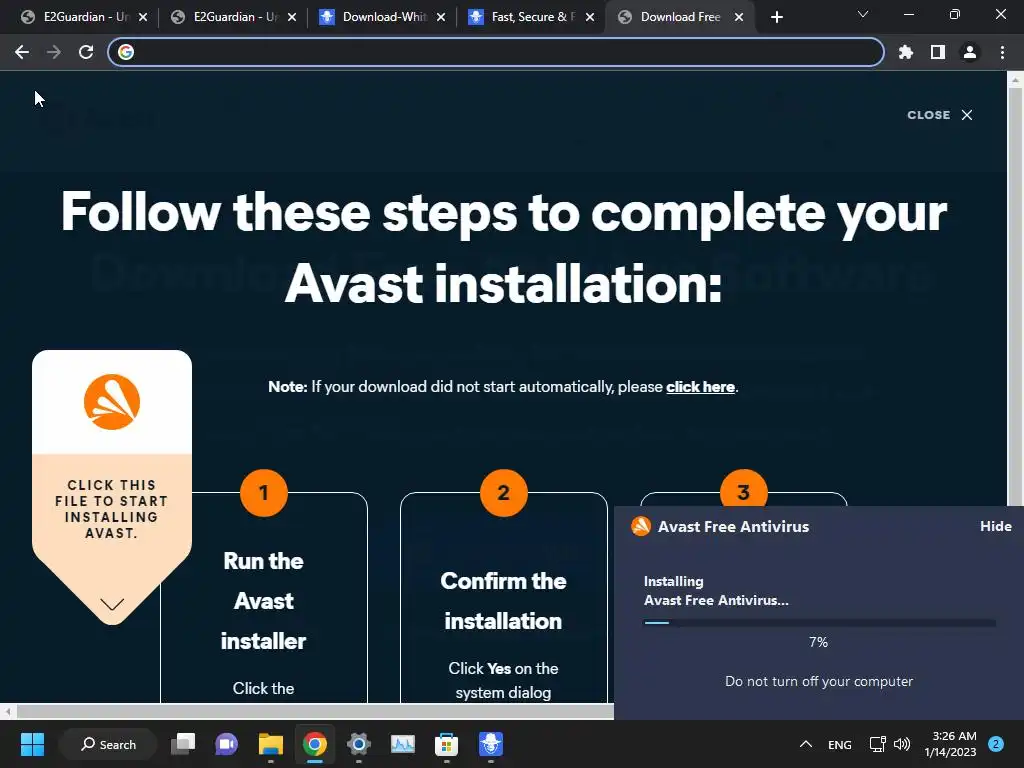The width and height of the screenshot is (1024, 768).
Task: Click the installation progress bar
Action: [x=820, y=623]
